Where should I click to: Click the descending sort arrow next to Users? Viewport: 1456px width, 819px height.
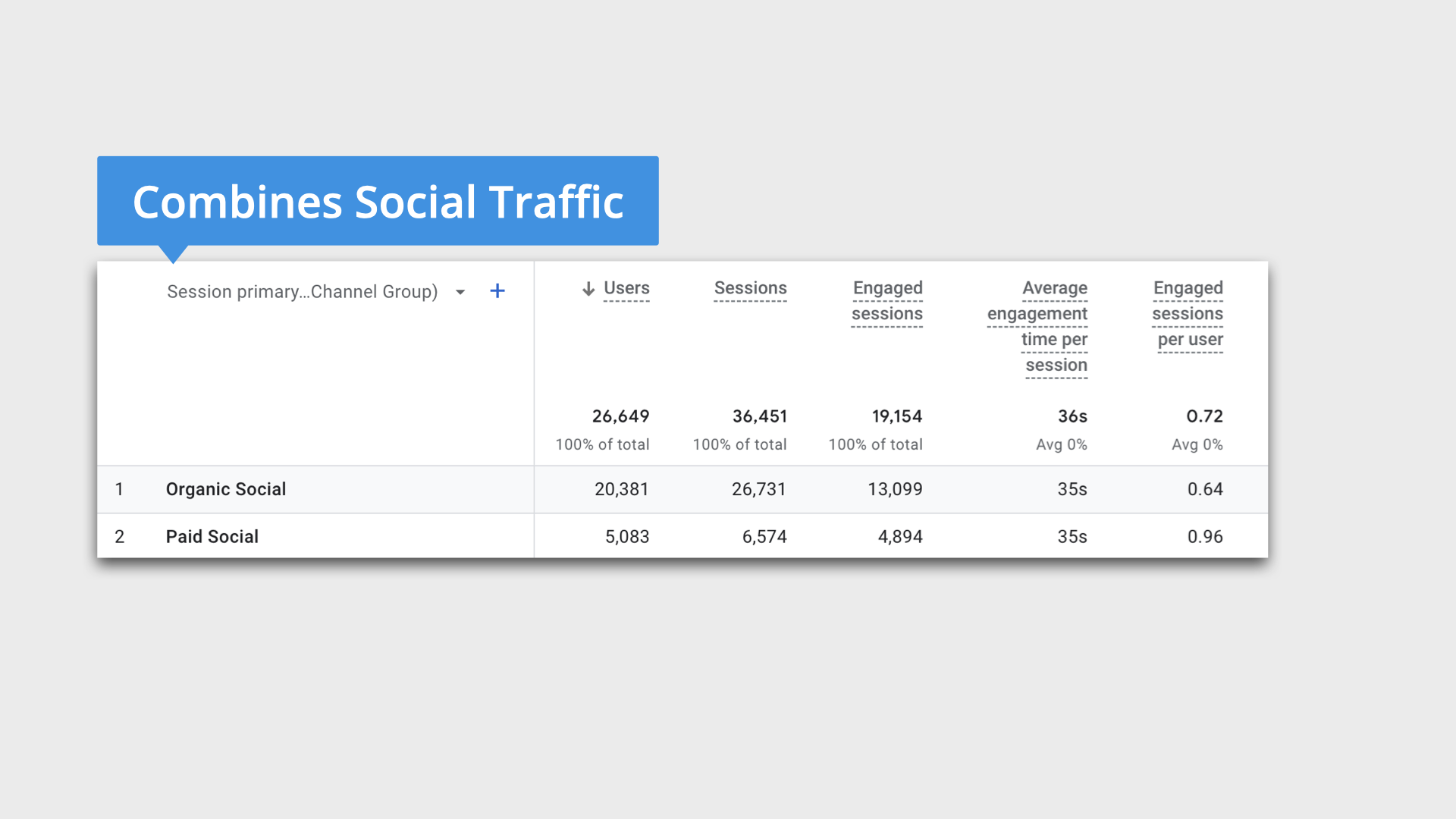[588, 289]
